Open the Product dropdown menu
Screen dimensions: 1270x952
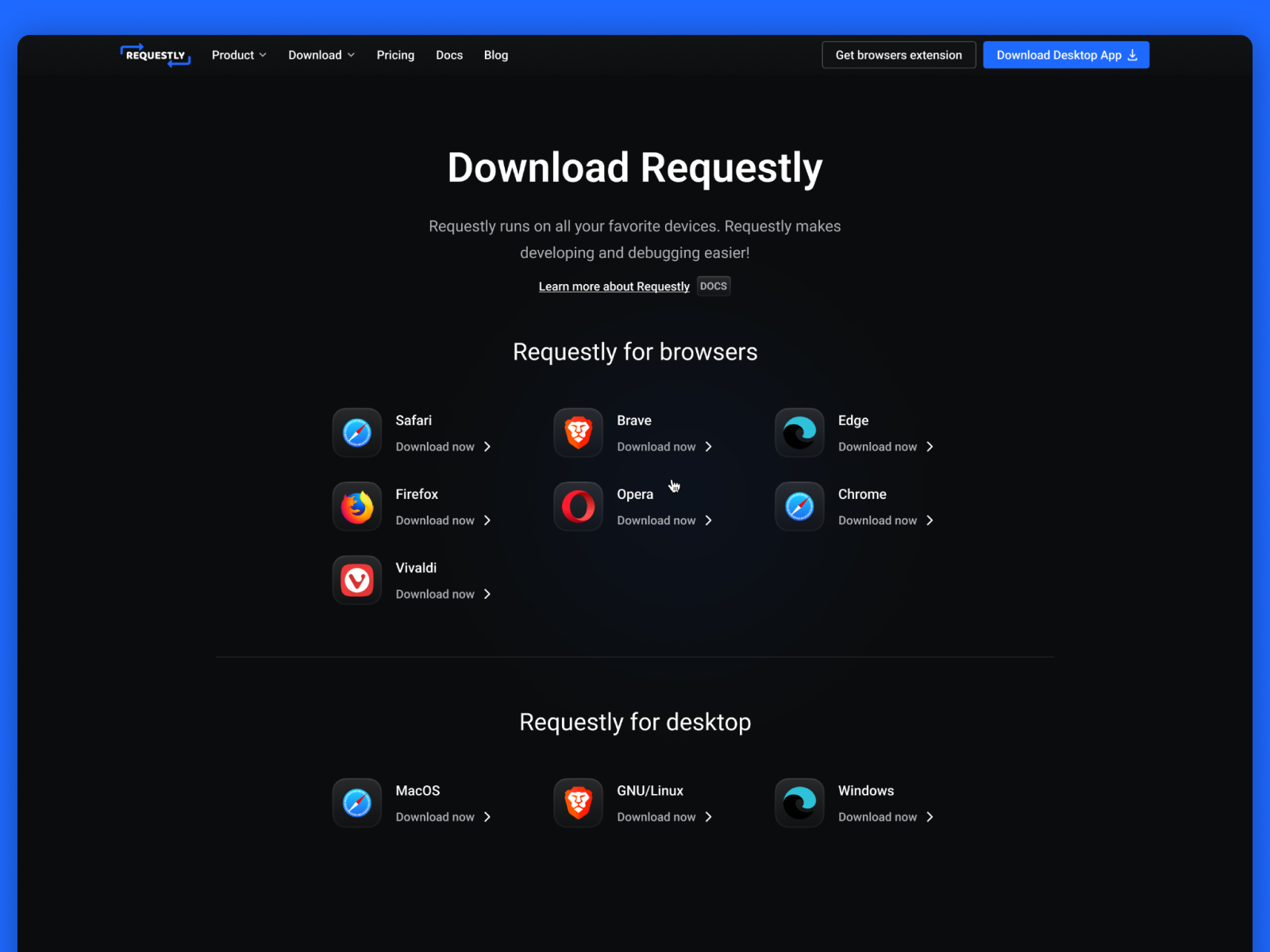click(x=238, y=55)
